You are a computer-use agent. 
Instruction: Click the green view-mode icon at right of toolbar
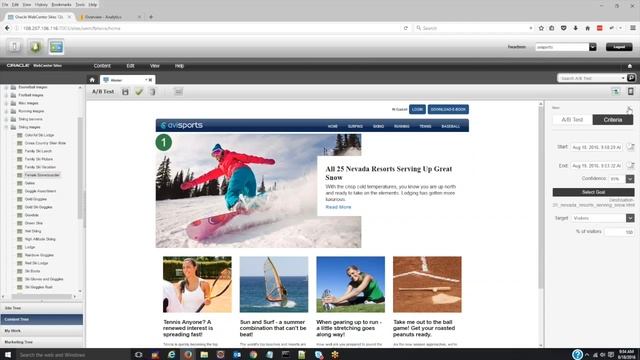(x=616, y=92)
